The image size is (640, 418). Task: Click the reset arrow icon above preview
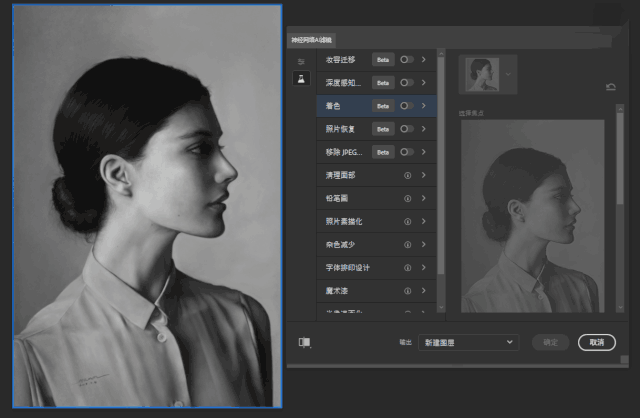tap(611, 87)
